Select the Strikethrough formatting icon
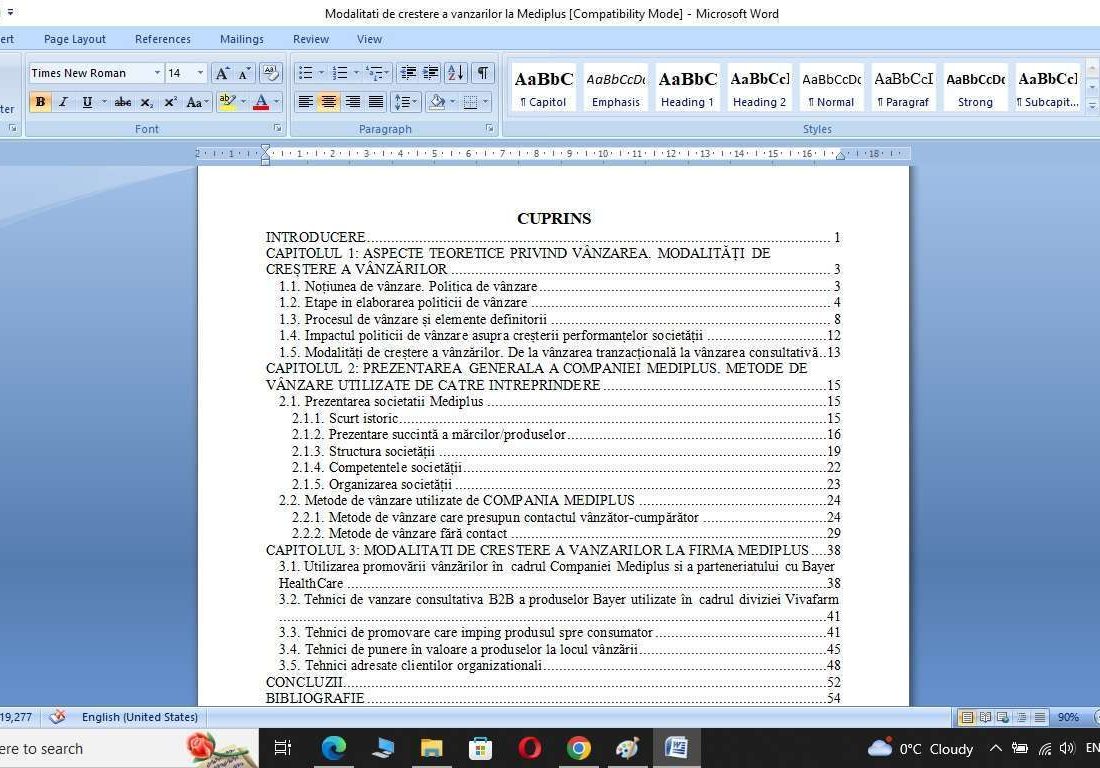This screenshot has height=768, width=1100. 123,102
